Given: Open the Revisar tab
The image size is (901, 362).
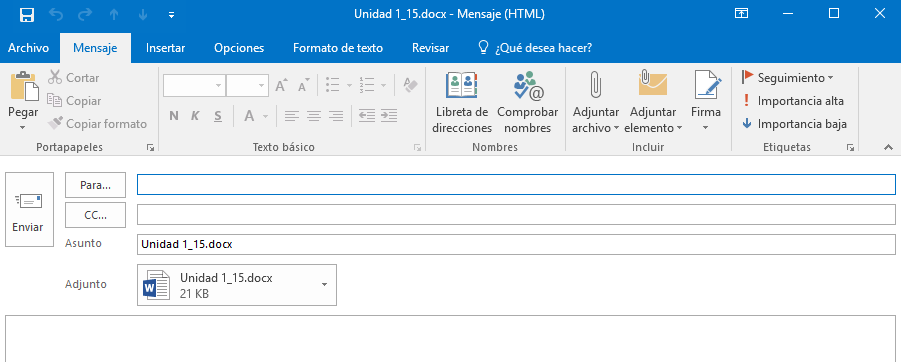Looking at the screenshot, I should pos(430,48).
